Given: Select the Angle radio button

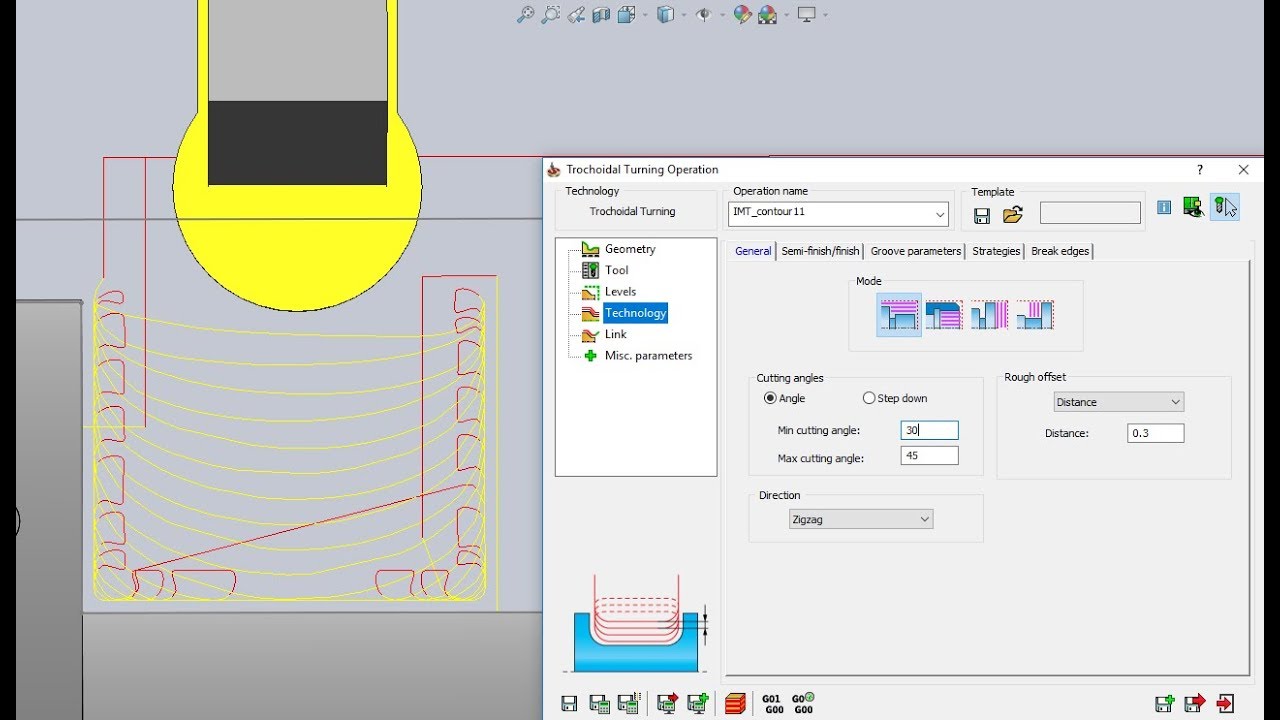Looking at the screenshot, I should coord(770,398).
